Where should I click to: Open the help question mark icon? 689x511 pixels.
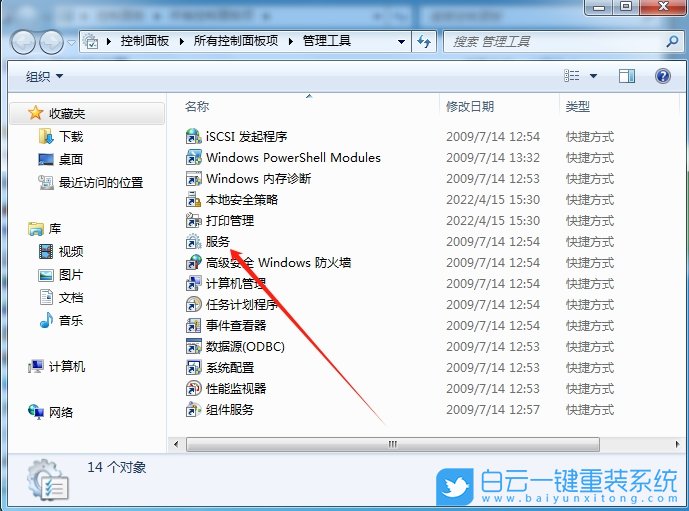663,76
